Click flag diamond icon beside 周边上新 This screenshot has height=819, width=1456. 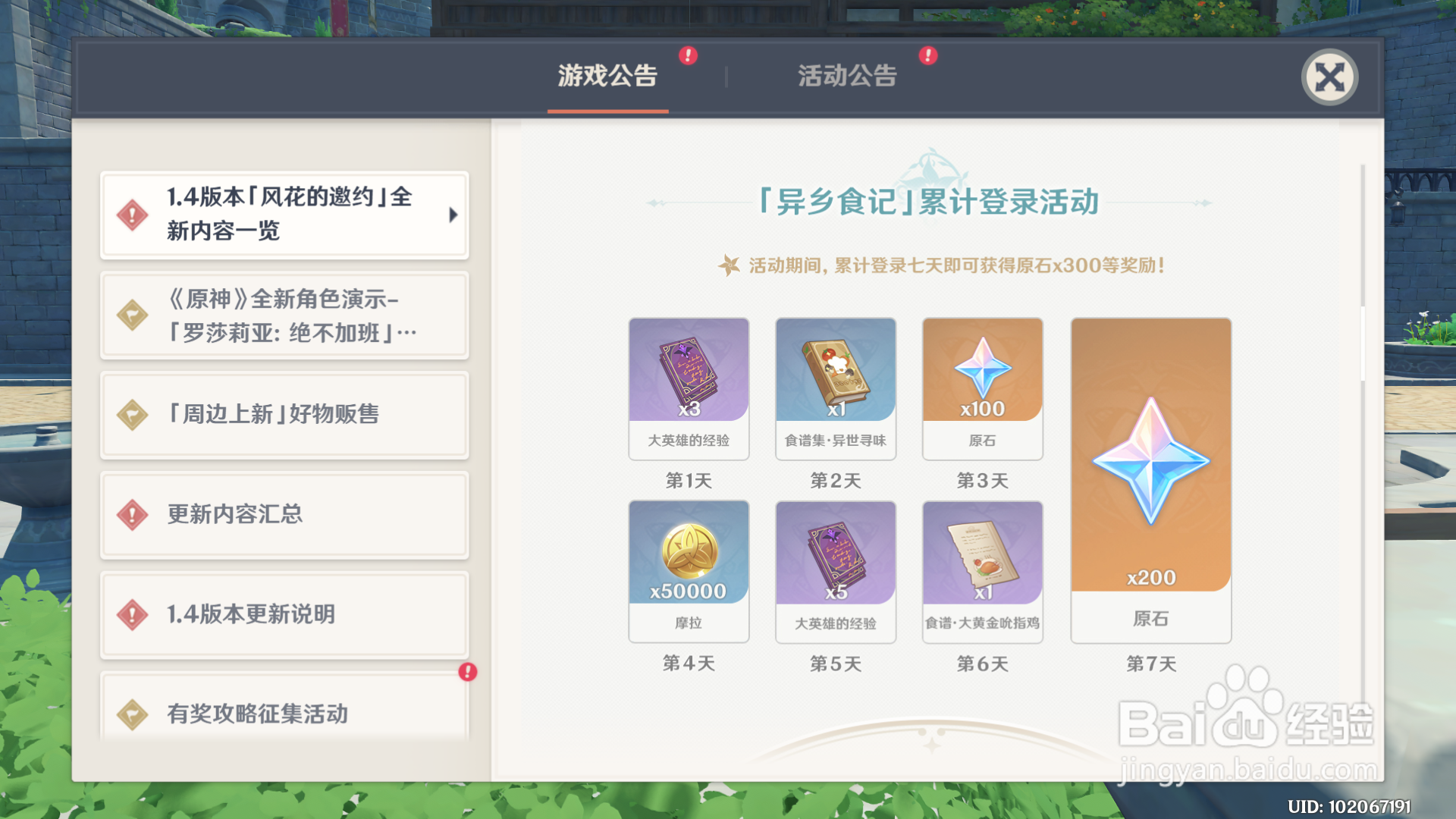click(133, 415)
